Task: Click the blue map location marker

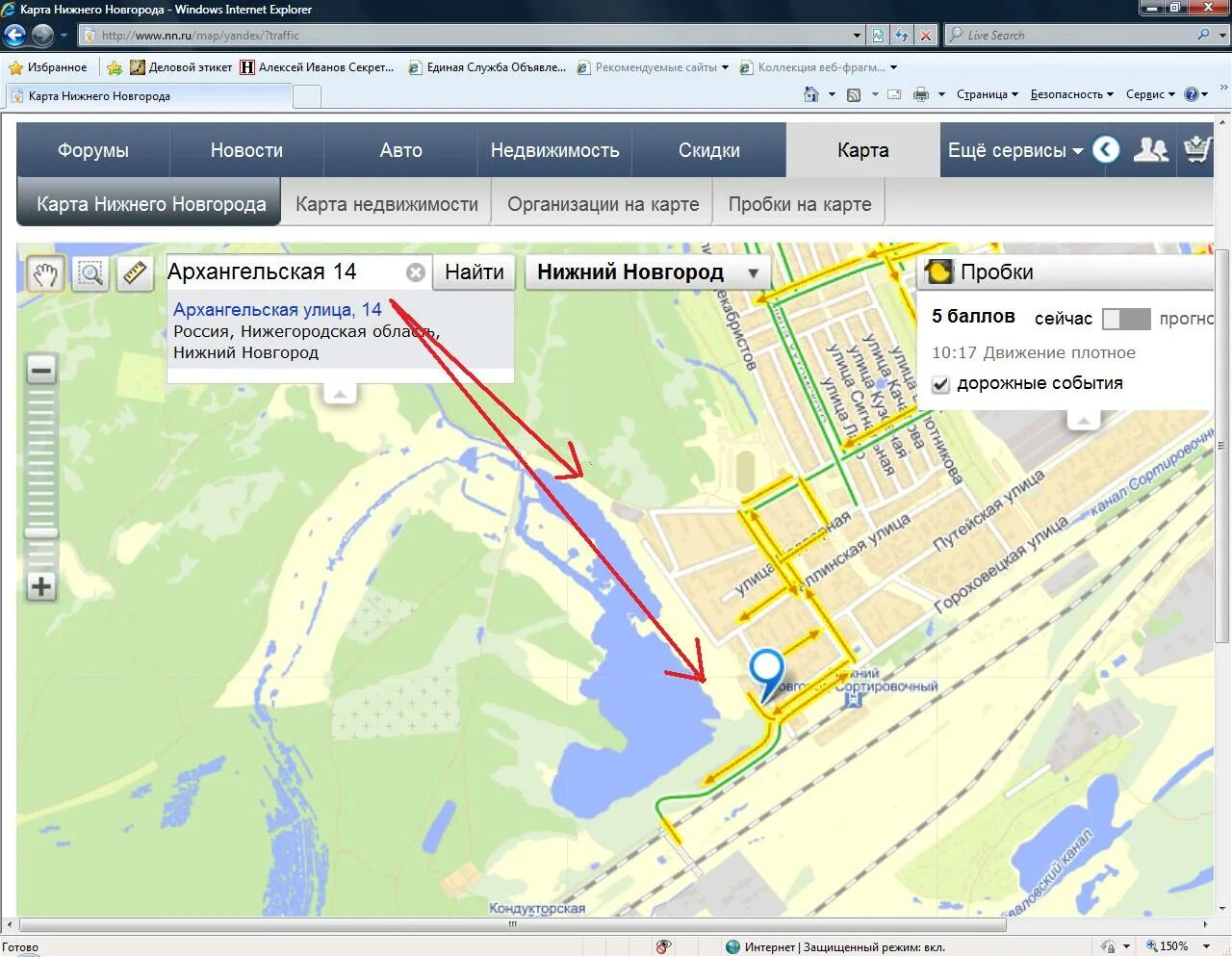Action: click(767, 674)
